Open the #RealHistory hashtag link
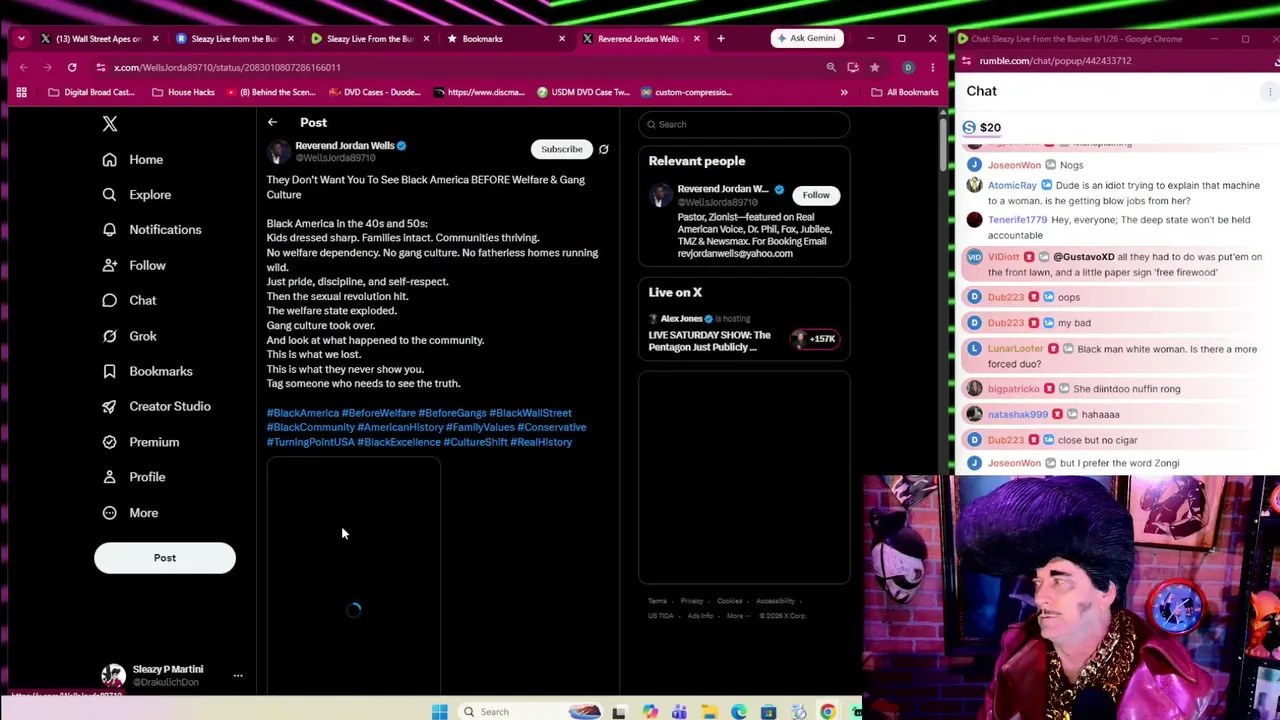The width and height of the screenshot is (1280, 720). [x=541, y=442]
